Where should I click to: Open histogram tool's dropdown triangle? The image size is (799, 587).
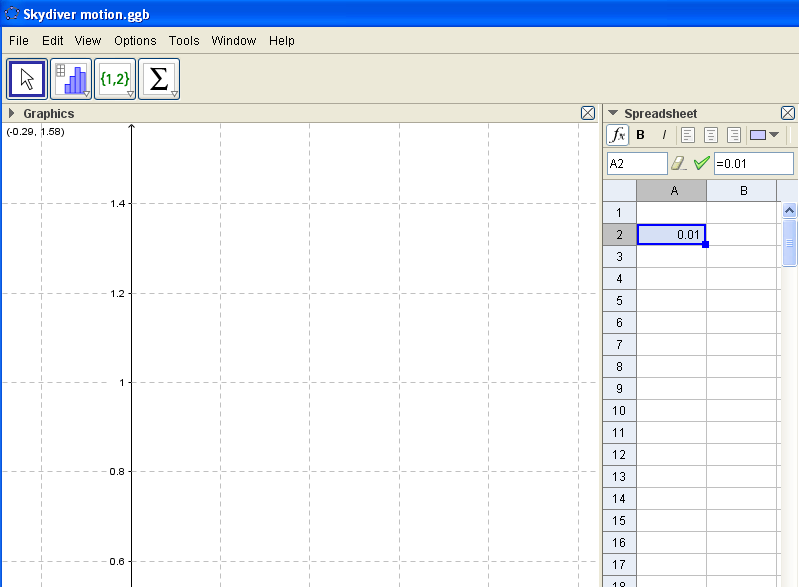pyautogui.click(x=87, y=94)
